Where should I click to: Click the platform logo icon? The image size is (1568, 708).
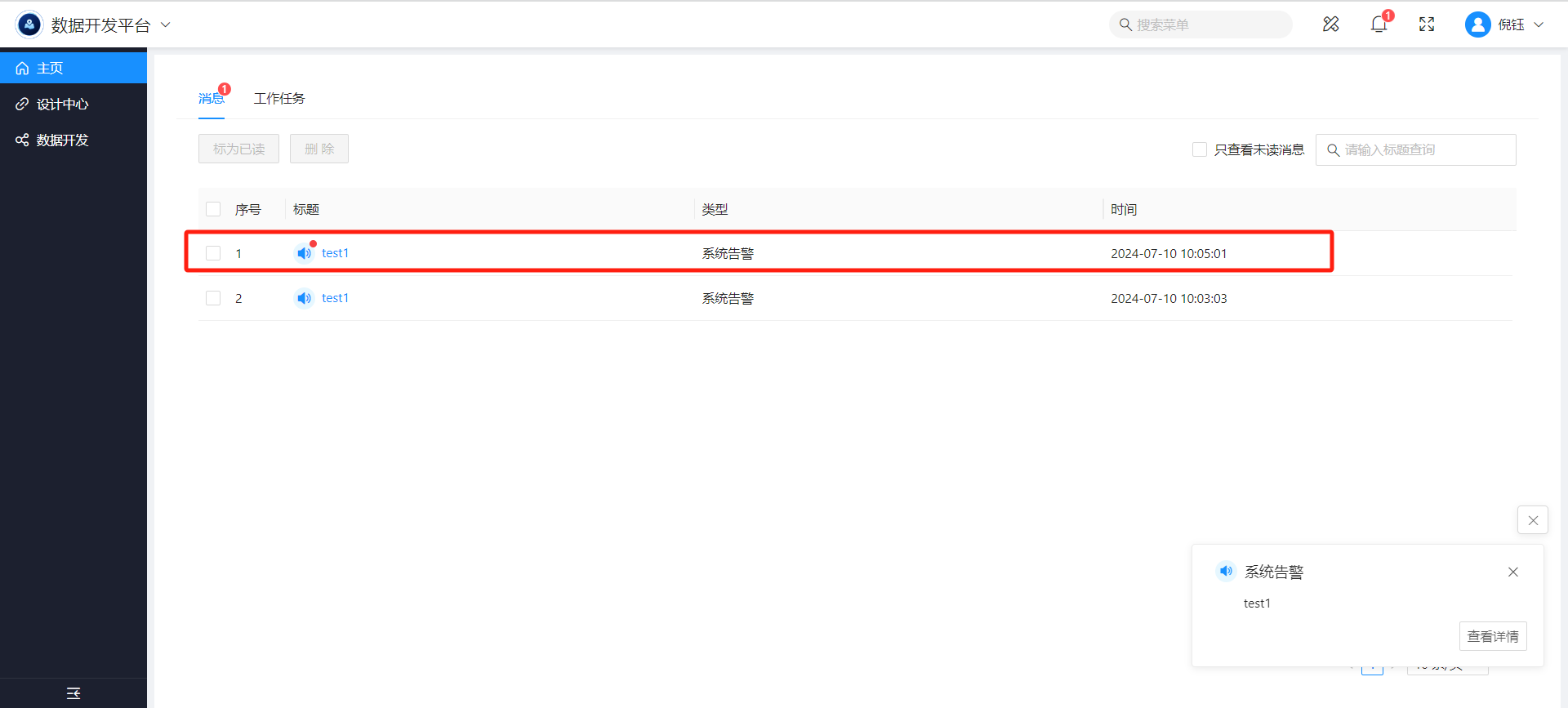click(x=29, y=24)
